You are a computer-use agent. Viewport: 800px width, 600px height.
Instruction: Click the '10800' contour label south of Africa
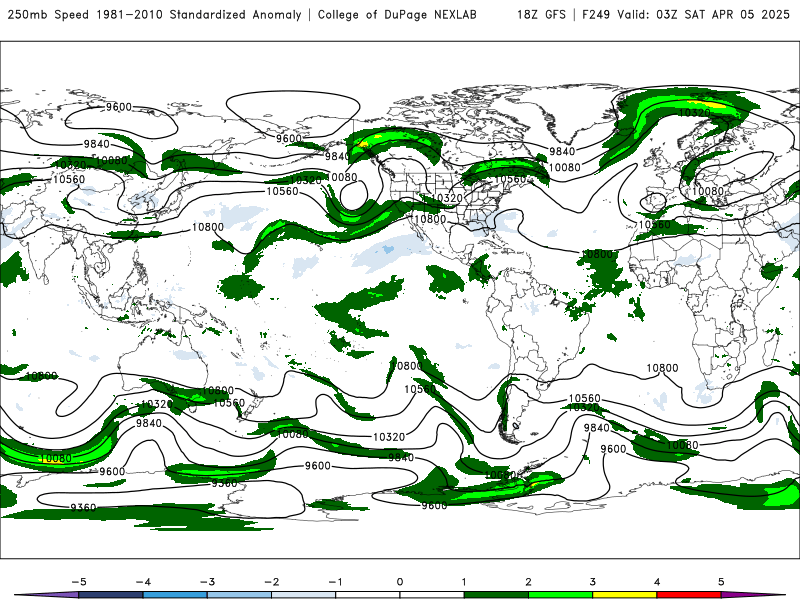(x=662, y=368)
